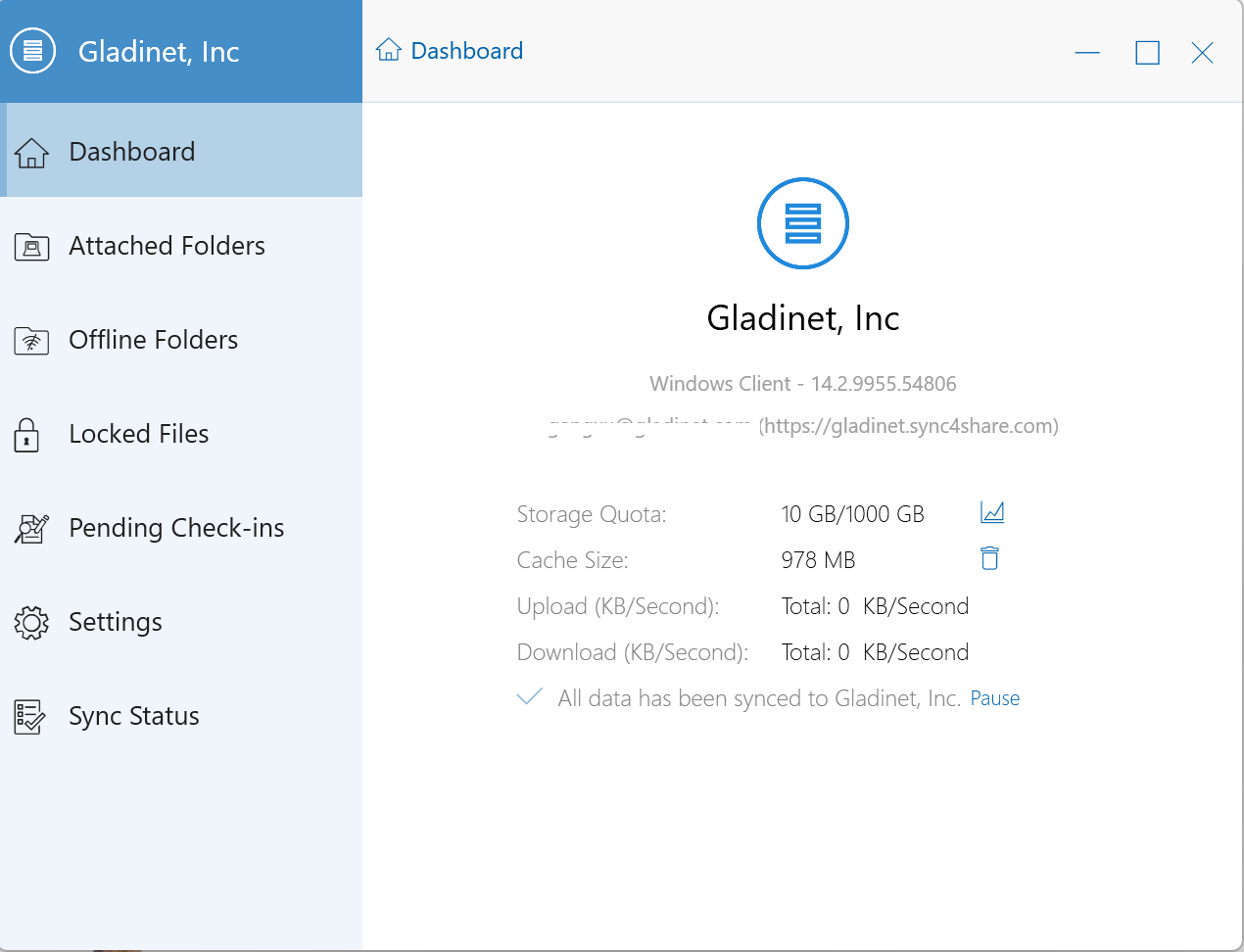Click the 'Gladinet, Inc' heading in dashboard
The image size is (1244, 952).
[x=803, y=318]
